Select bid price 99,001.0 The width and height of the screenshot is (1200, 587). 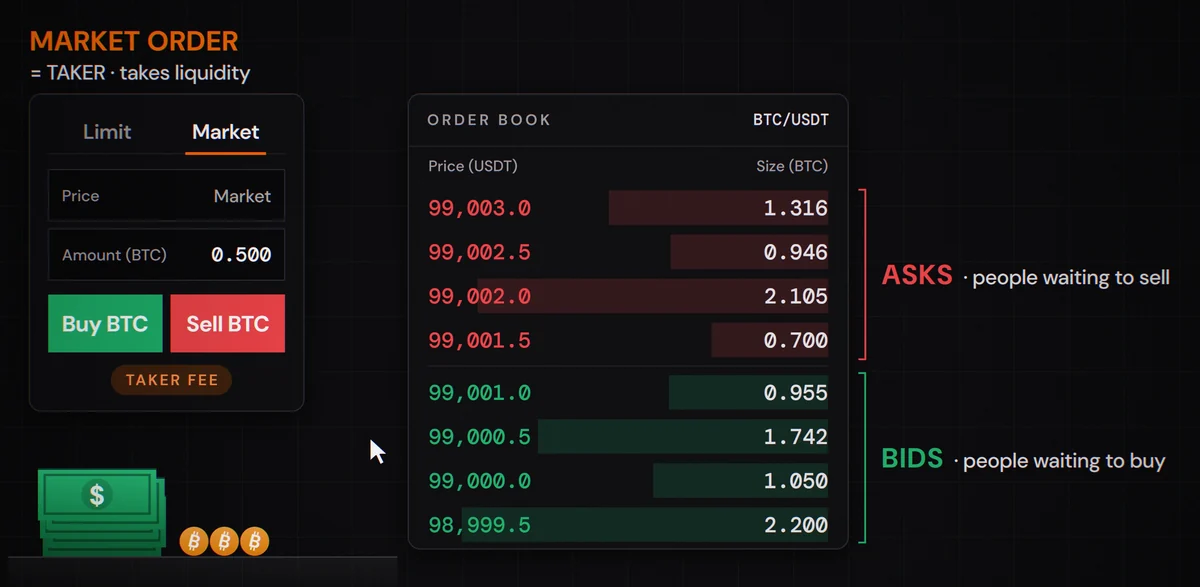click(479, 393)
